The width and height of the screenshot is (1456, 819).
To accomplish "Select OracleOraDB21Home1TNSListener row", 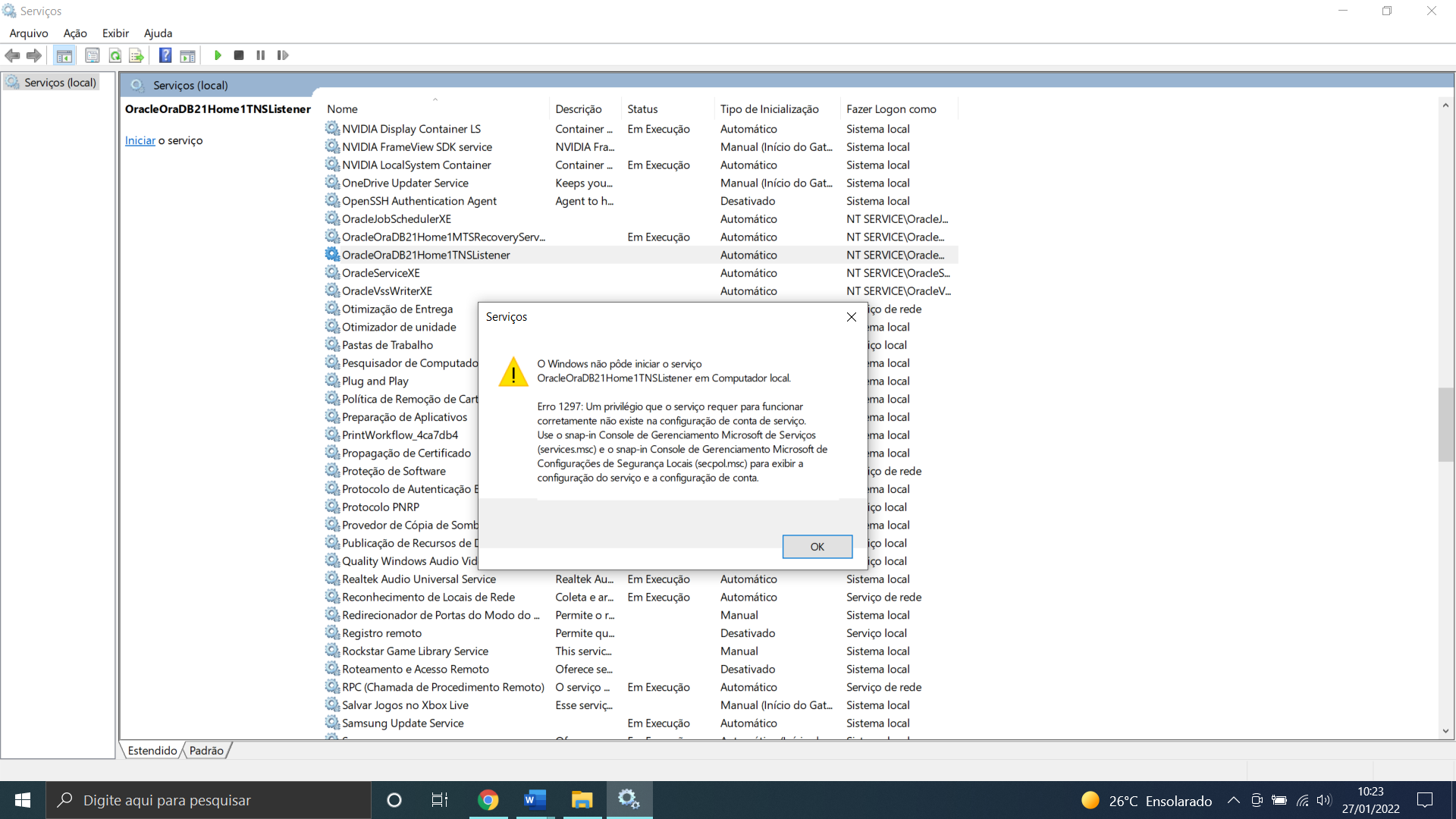I will 641,255.
